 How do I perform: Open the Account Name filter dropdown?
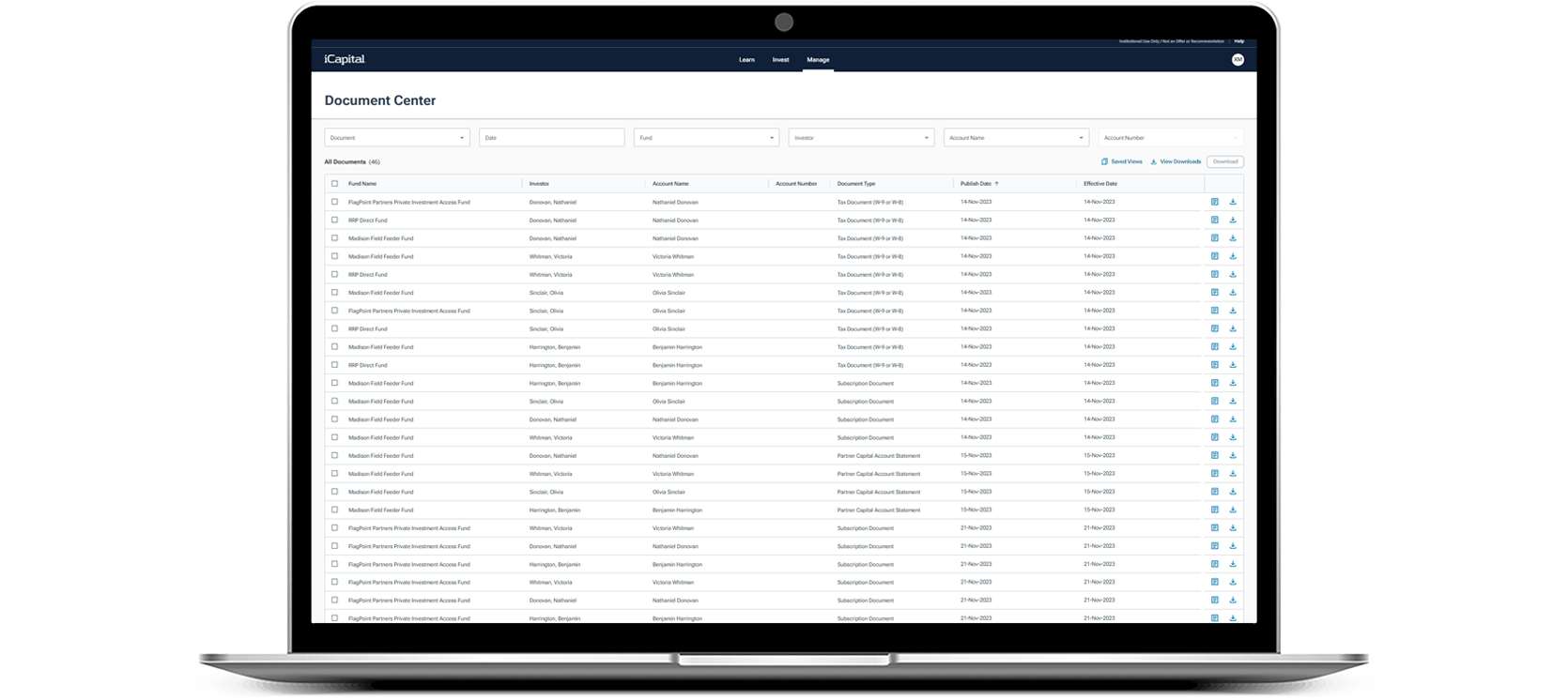click(x=1016, y=138)
